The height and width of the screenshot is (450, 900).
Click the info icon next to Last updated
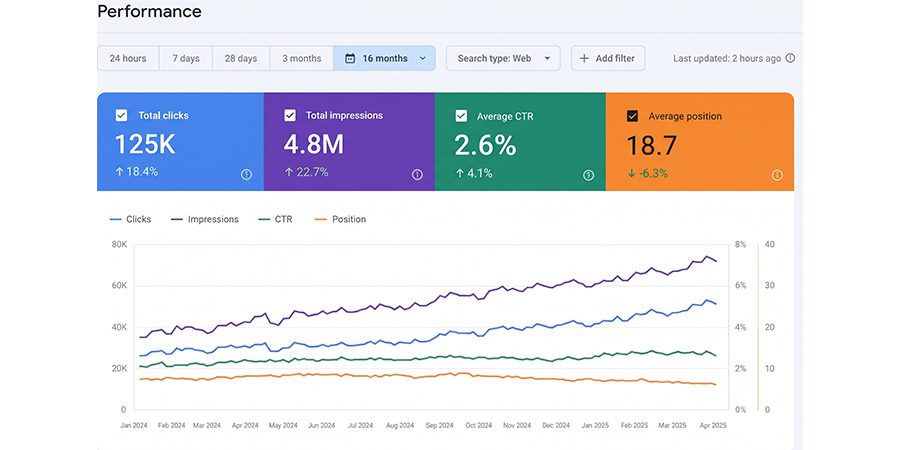pyautogui.click(x=790, y=58)
